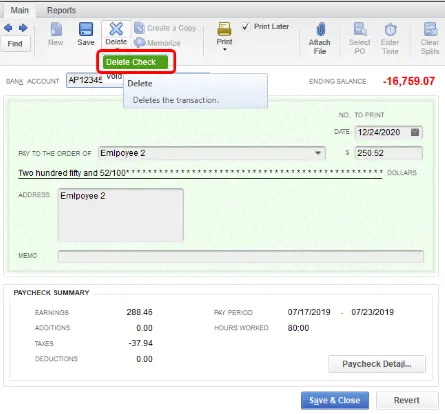Image resolution: width=445 pixels, height=414 pixels.
Task: Click the Clear Splits icon
Action: pyautogui.click(x=430, y=29)
